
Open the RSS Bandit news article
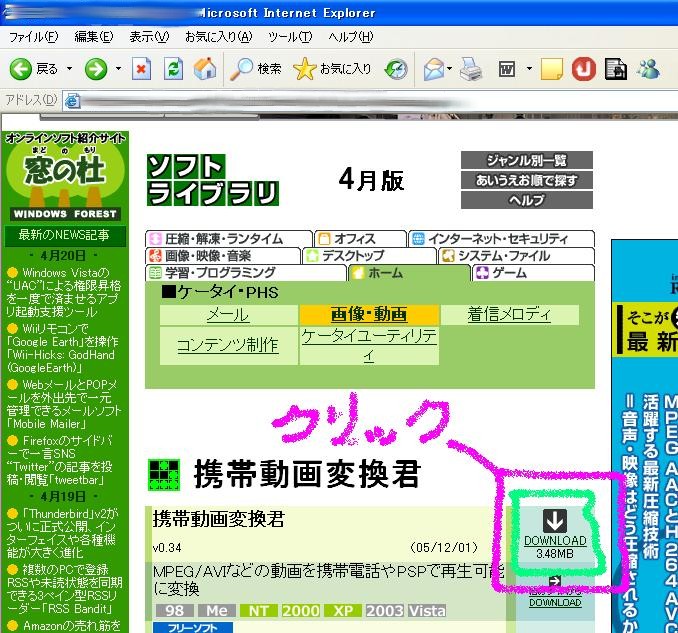click(x=64, y=588)
